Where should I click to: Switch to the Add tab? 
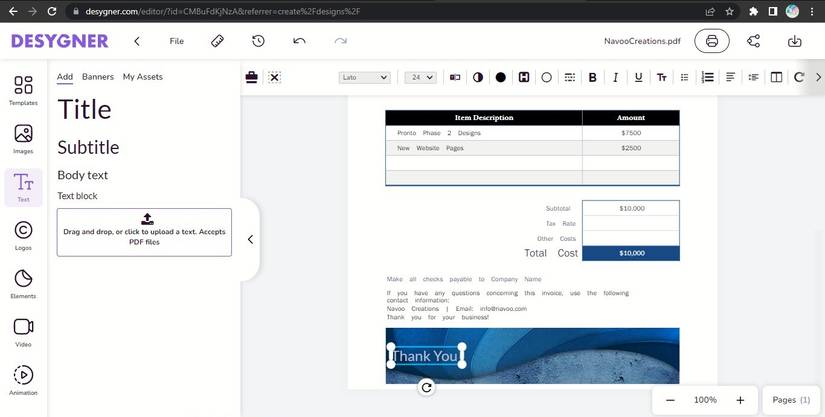pyautogui.click(x=65, y=77)
